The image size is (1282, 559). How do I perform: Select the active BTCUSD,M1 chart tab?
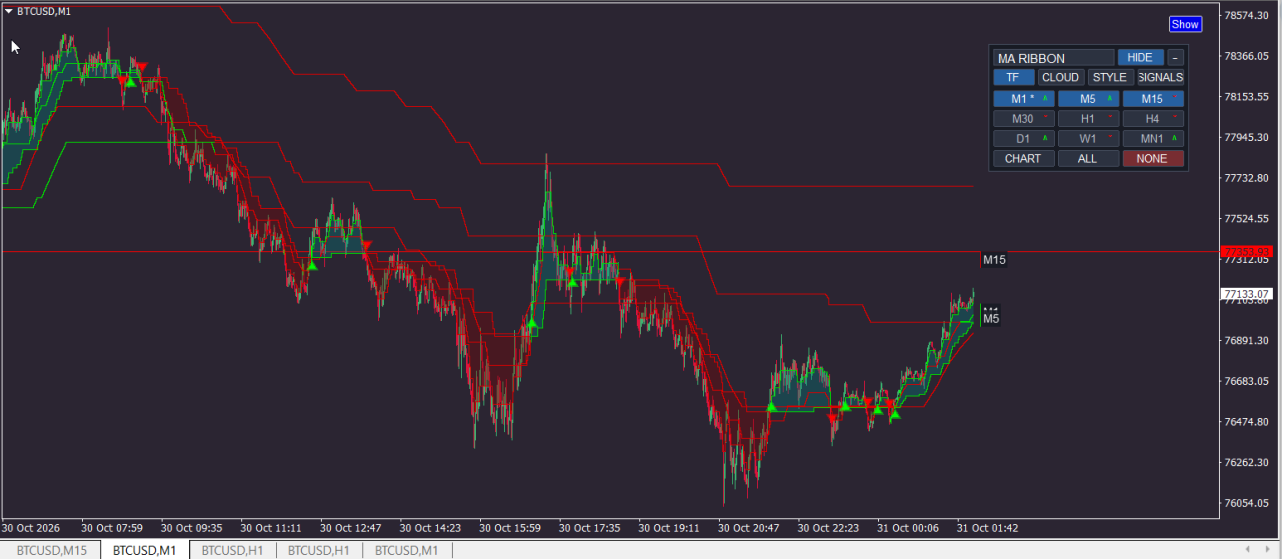145,550
